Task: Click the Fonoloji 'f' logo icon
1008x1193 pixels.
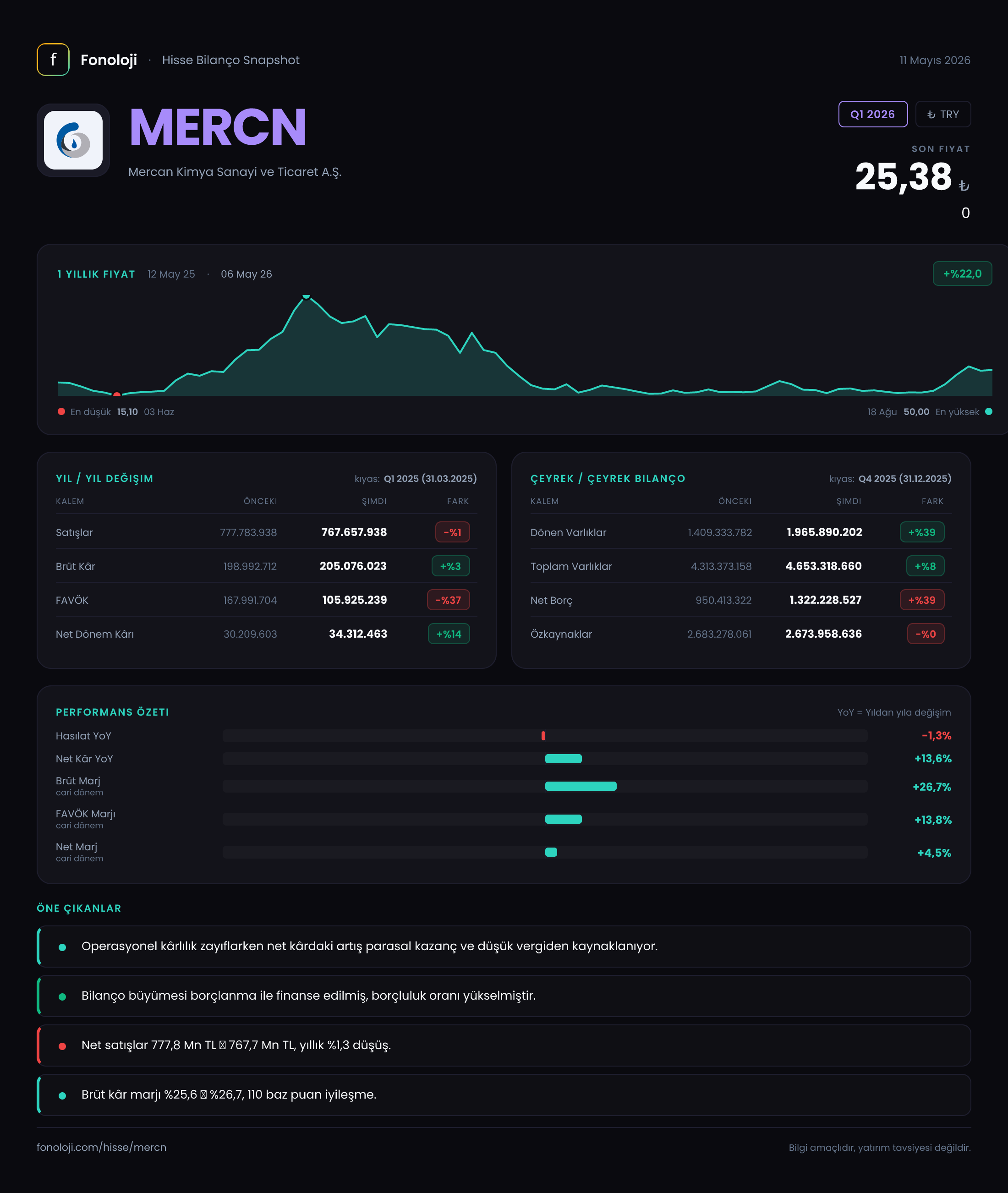Action: (53, 60)
